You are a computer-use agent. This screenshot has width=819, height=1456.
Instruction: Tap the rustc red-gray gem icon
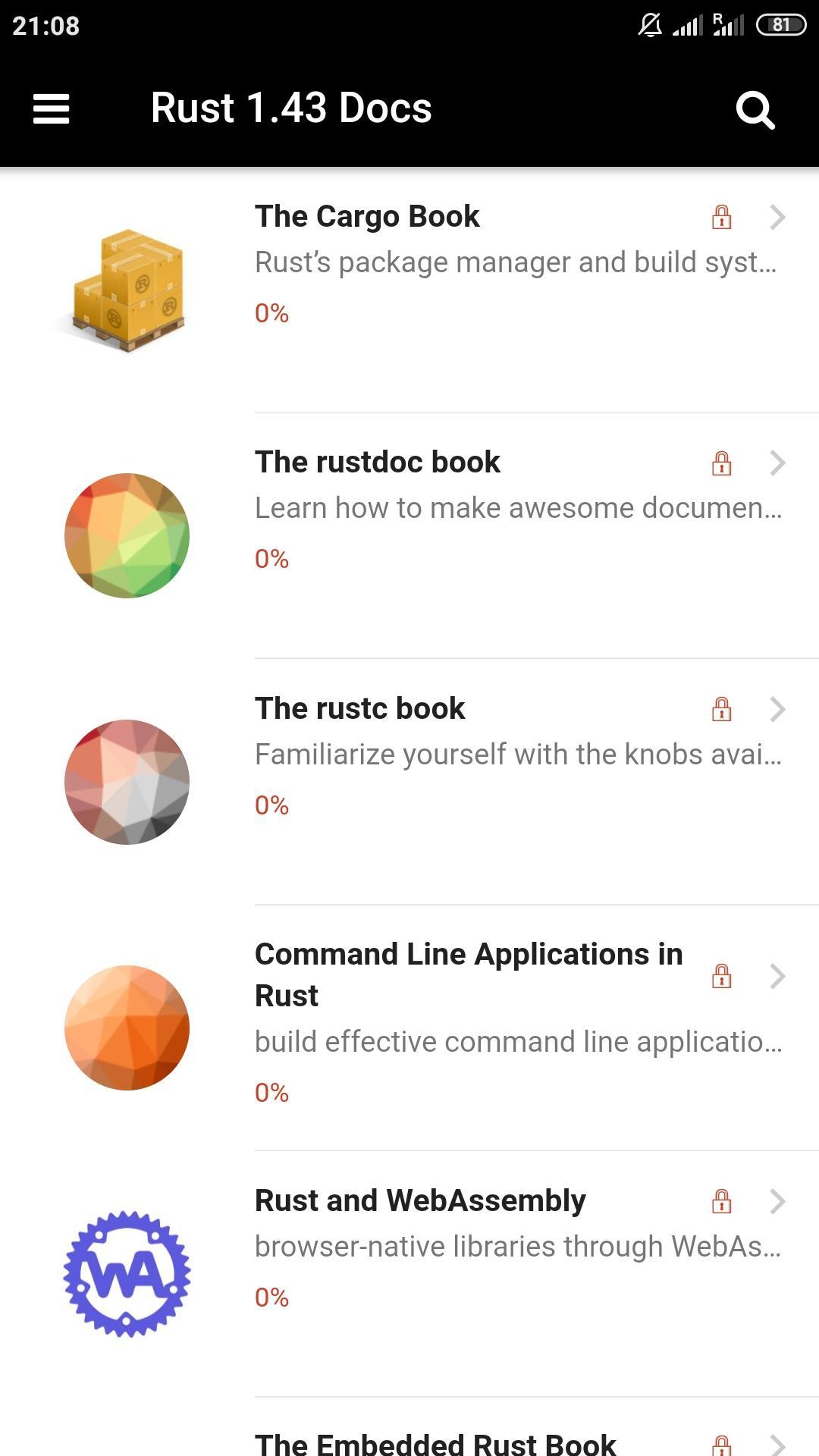127,782
